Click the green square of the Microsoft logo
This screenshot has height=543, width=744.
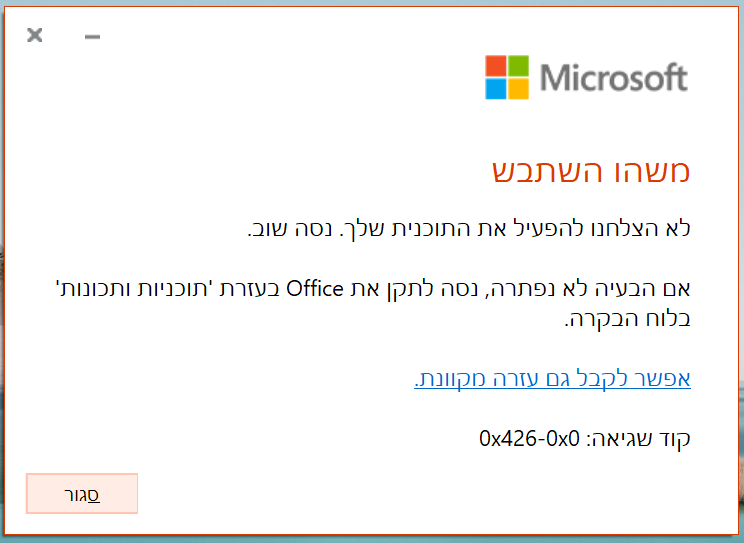pyautogui.click(x=518, y=65)
